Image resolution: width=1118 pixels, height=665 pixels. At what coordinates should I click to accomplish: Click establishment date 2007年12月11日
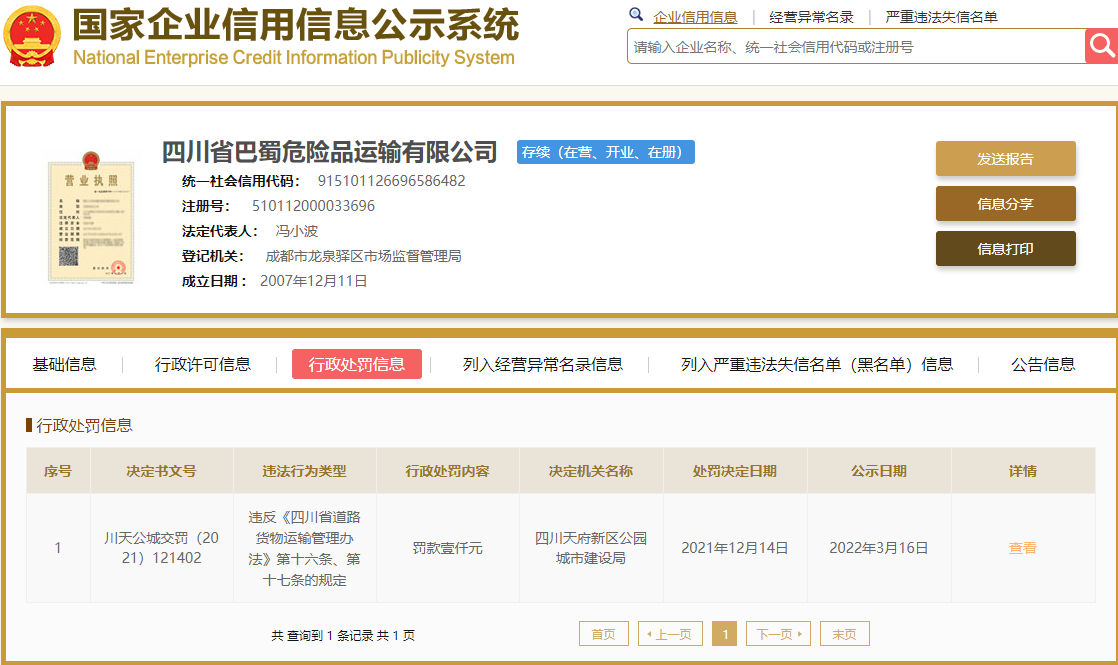click(x=314, y=281)
